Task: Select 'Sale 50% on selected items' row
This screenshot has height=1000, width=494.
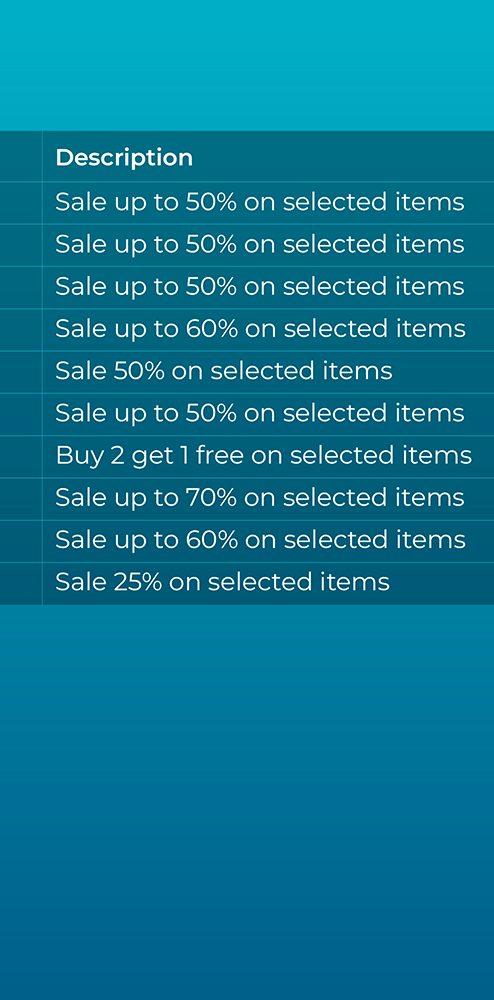Action: coord(268,372)
